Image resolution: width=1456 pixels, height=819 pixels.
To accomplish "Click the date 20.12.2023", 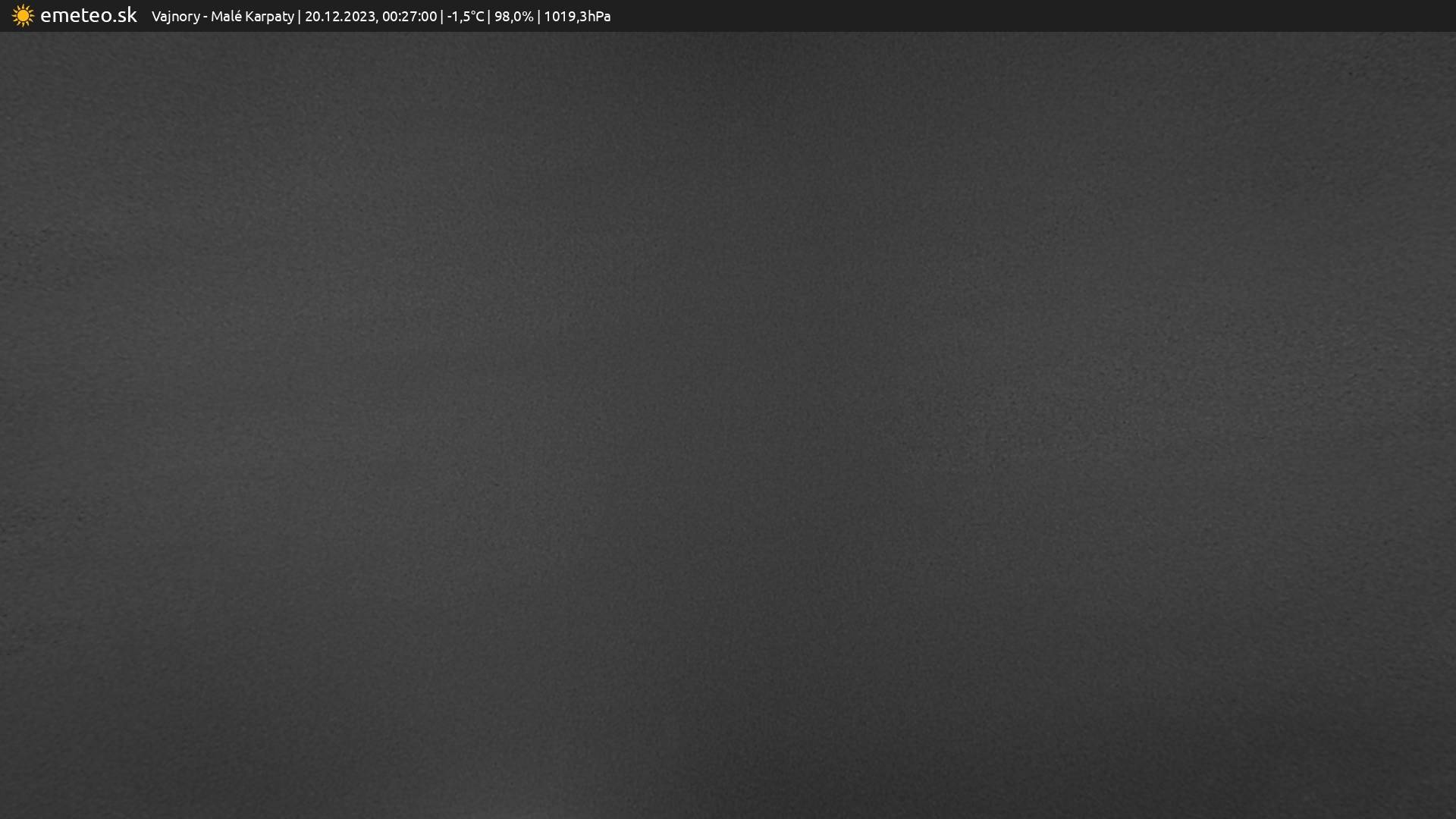I will click(340, 17).
